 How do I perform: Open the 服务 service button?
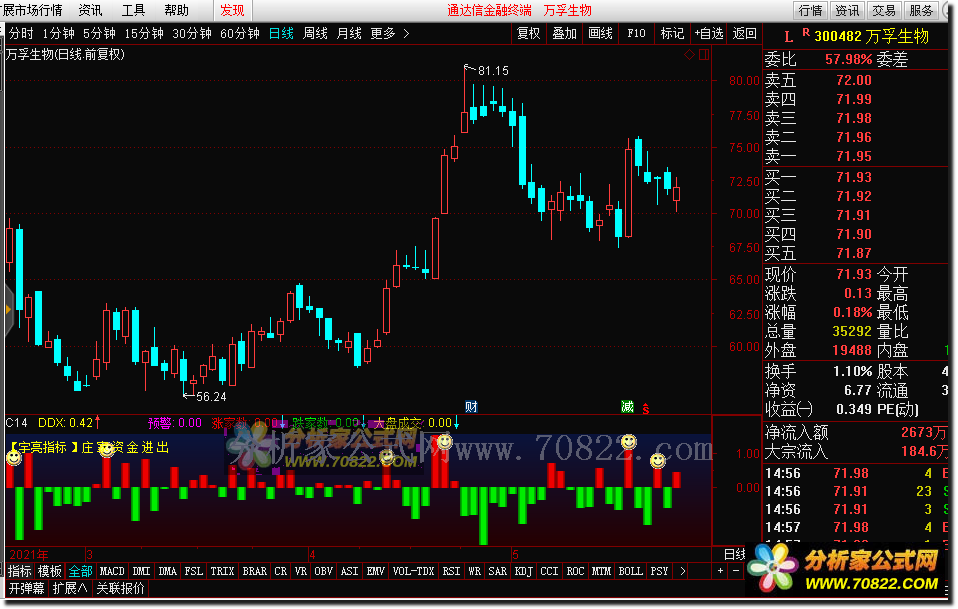pyautogui.click(x=921, y=10)
